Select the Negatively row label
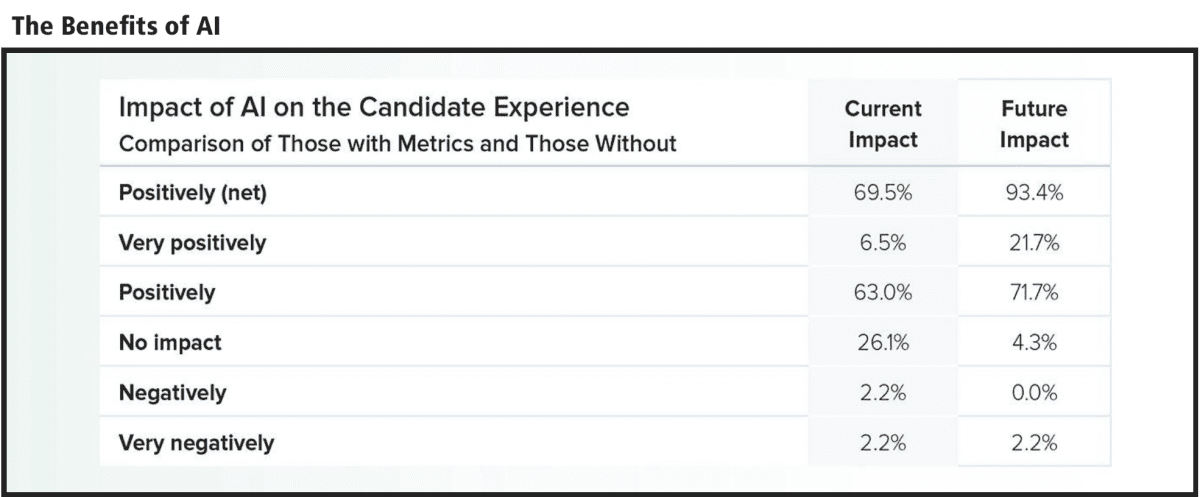Screen dimensions: 1200x497 coord(172,393)
